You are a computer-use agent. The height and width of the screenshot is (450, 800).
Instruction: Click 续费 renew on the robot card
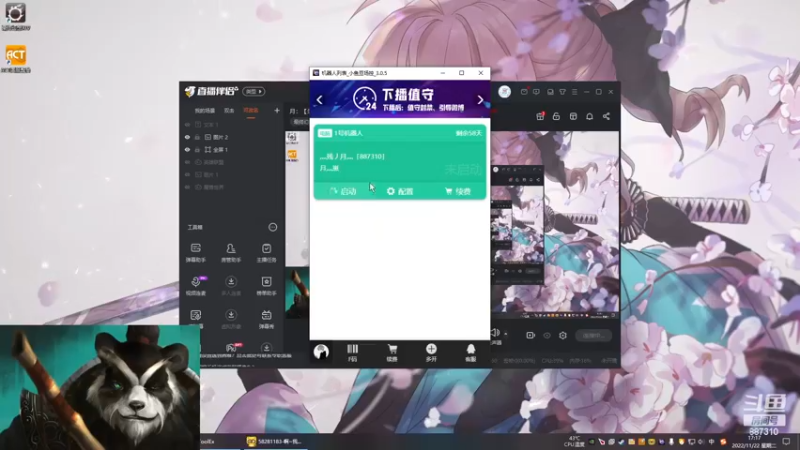[x=458, y=191]
